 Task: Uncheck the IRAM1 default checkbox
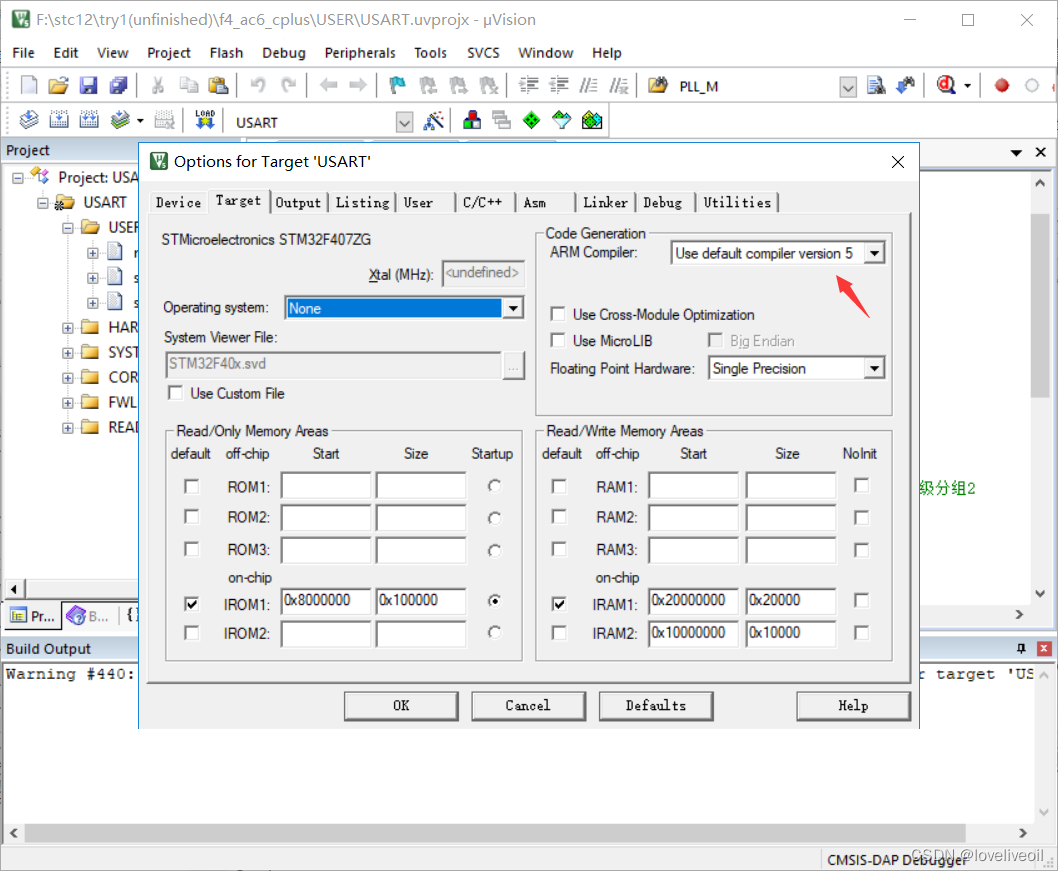559,604
